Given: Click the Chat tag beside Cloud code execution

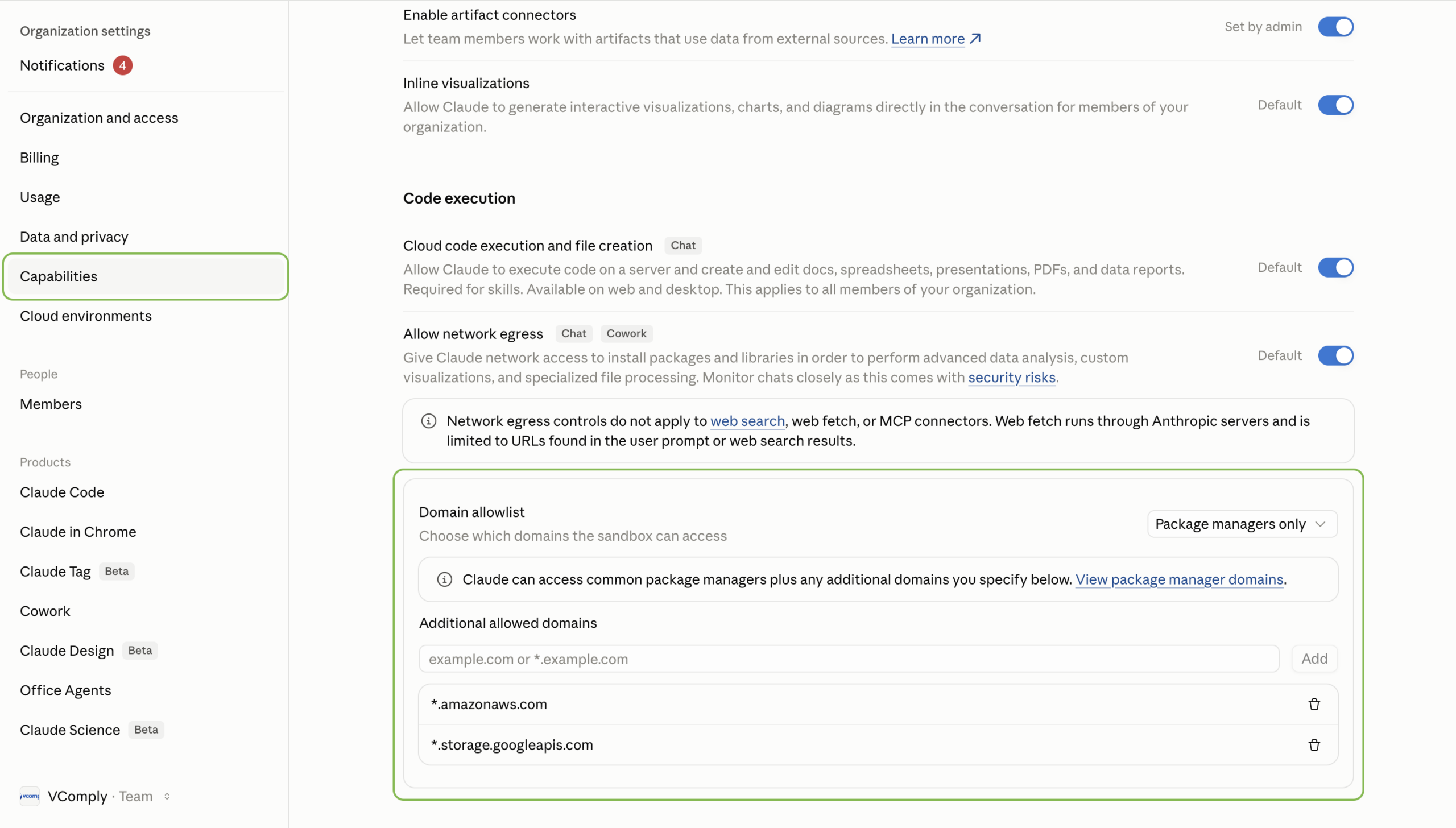Looking at the screenshot, I should [x=682, y=245].
